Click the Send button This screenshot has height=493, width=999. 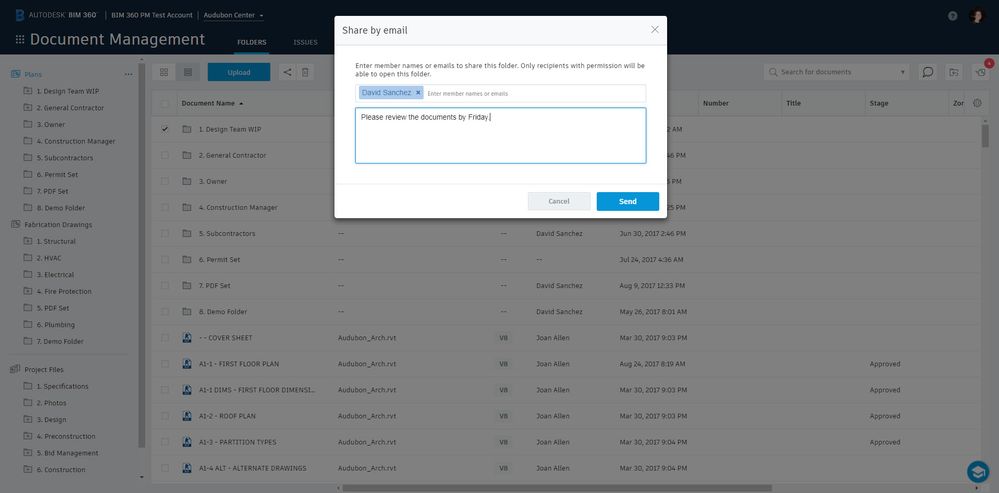(x=628, y=201)
